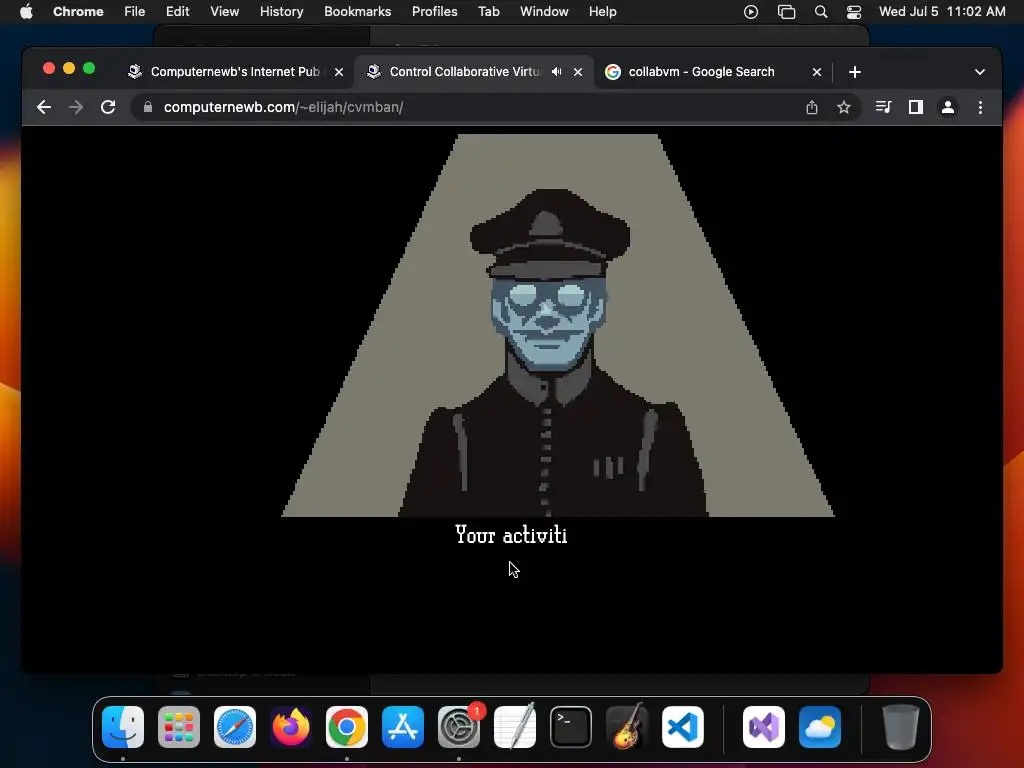Open the Window menu

point(544,12)
